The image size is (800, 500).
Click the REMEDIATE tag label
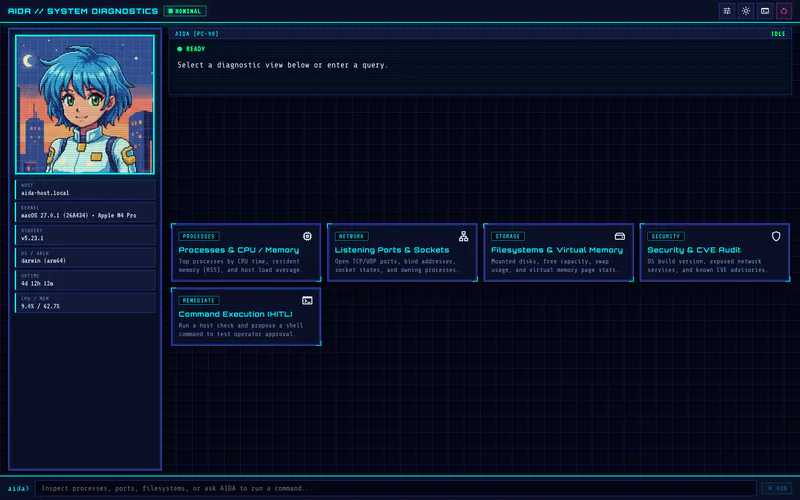(x=199, y=301)
